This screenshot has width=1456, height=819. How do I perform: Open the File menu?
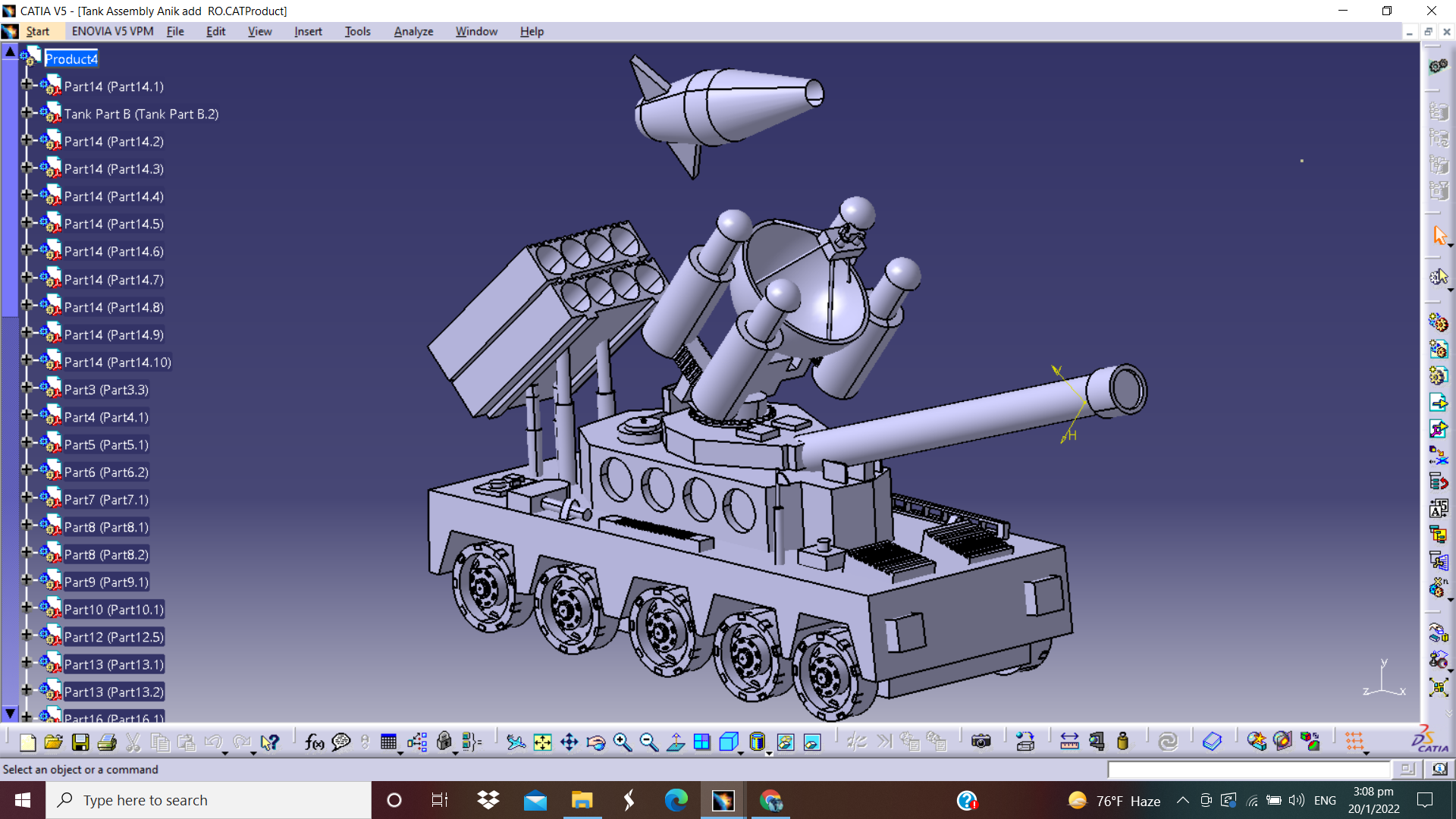(x=175, y=31)
